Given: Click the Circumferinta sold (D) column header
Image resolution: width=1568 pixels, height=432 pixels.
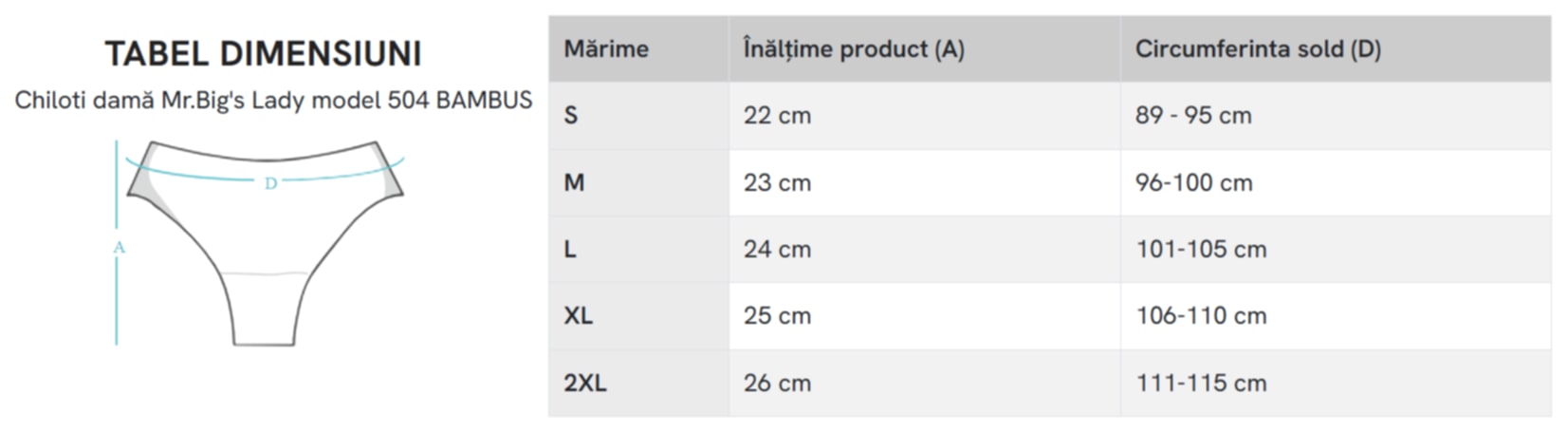Looking at the screenshot, I should click(1257, 49).
